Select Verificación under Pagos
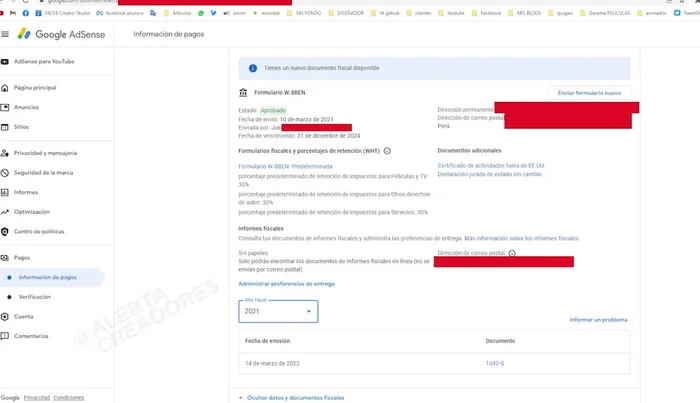The height and width of the screenshot is (403, 700). coord(36,297)
